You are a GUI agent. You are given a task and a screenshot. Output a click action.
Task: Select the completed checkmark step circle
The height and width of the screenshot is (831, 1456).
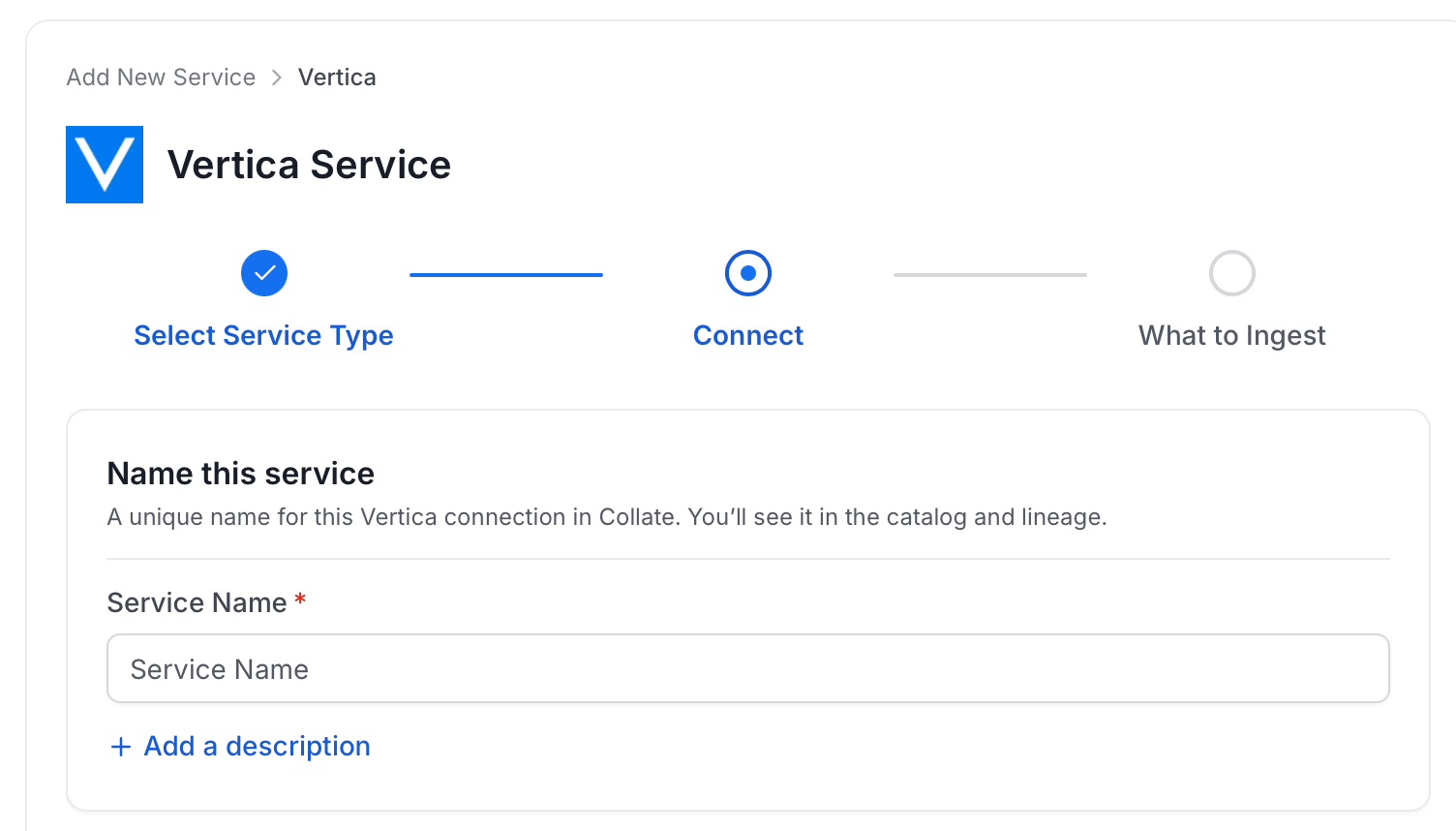pyautogui.click(x=264, y=273)
